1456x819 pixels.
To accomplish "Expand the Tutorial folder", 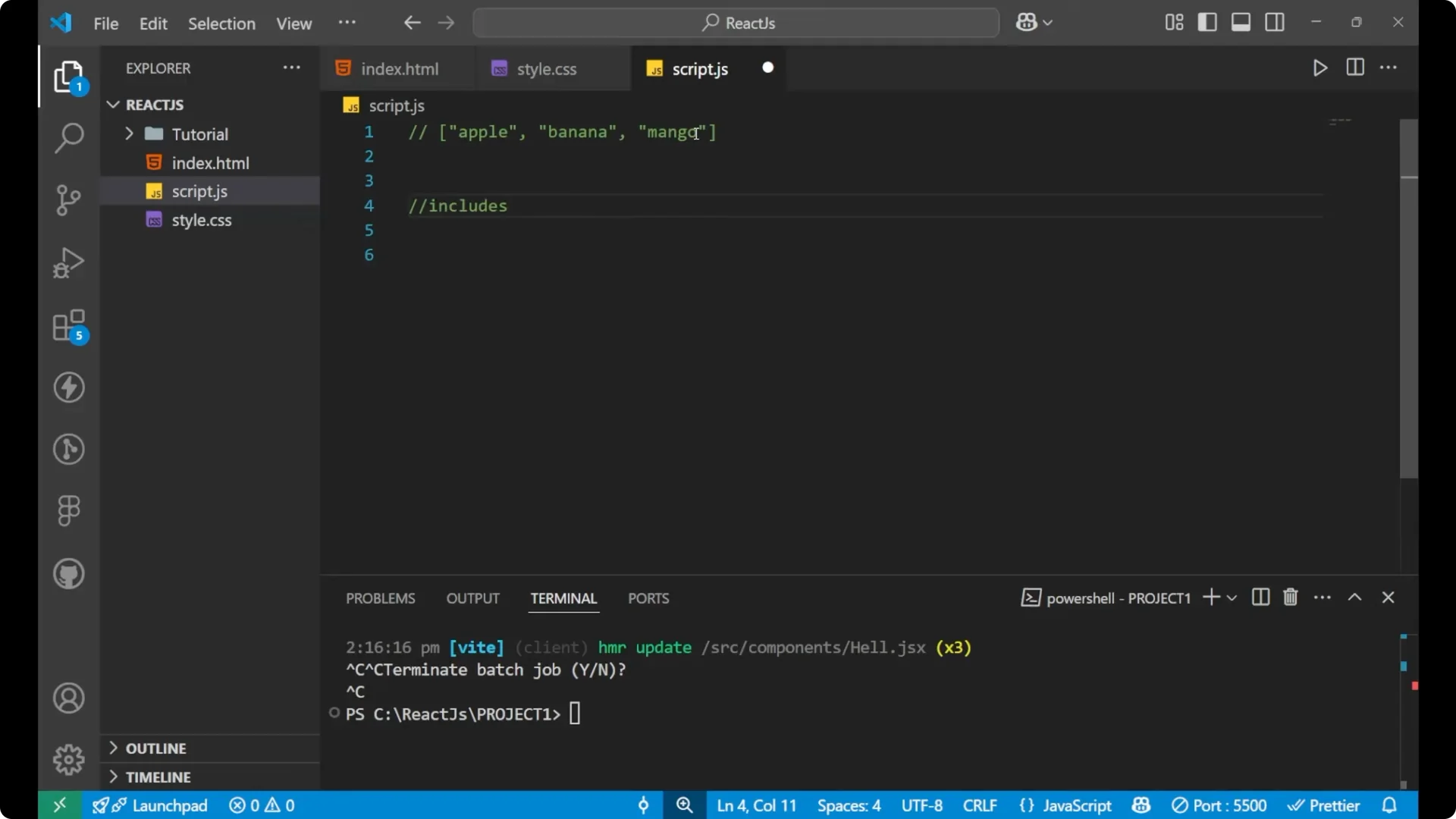I will coord(130,133).
